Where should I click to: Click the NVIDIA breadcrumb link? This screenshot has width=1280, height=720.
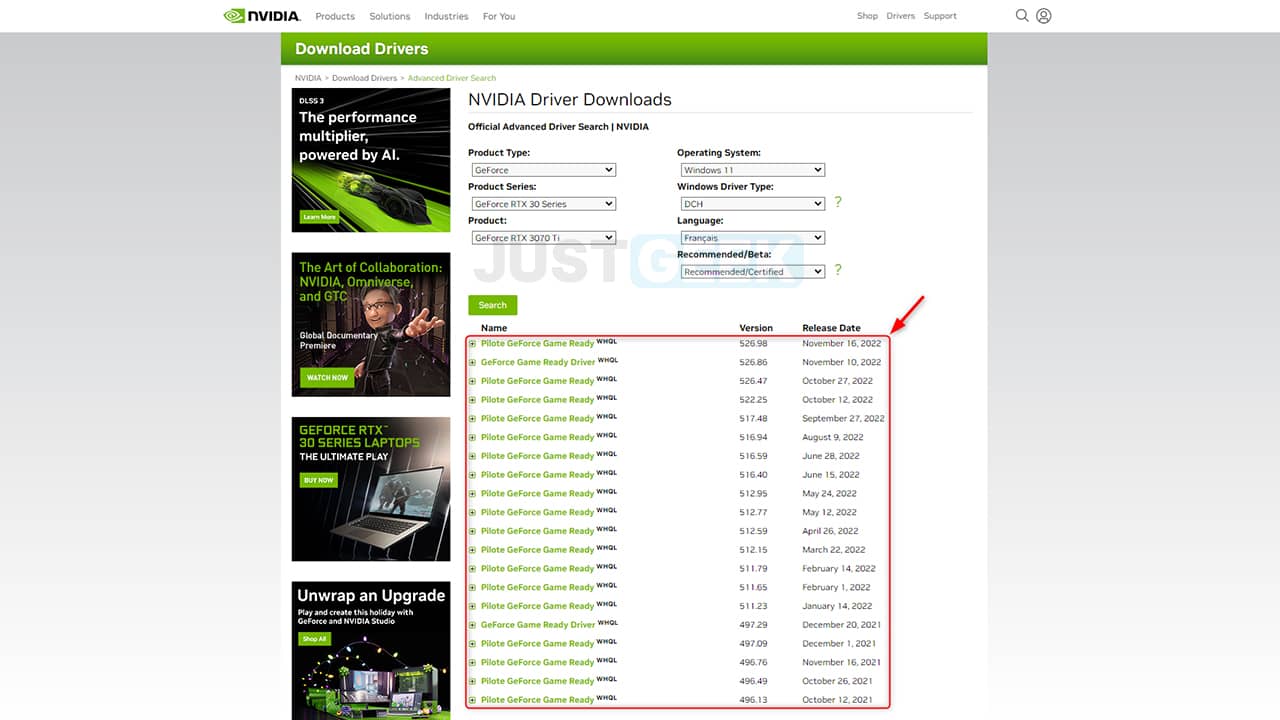point(308,78)
